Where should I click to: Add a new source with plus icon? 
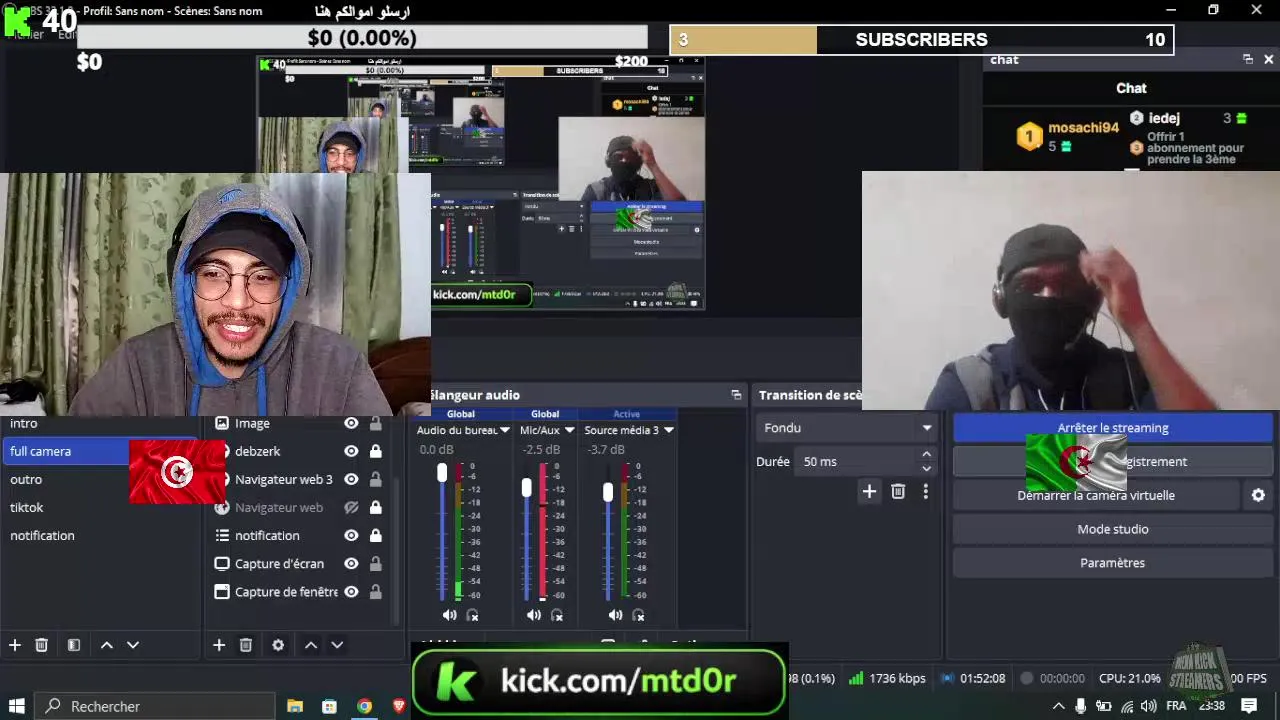[x=219, y=645]
